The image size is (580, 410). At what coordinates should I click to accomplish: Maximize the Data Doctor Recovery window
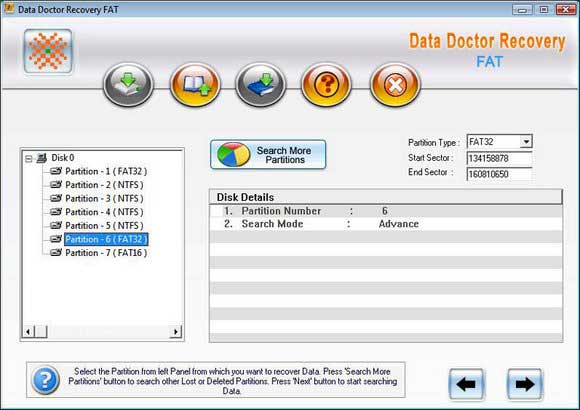point(544,10)
